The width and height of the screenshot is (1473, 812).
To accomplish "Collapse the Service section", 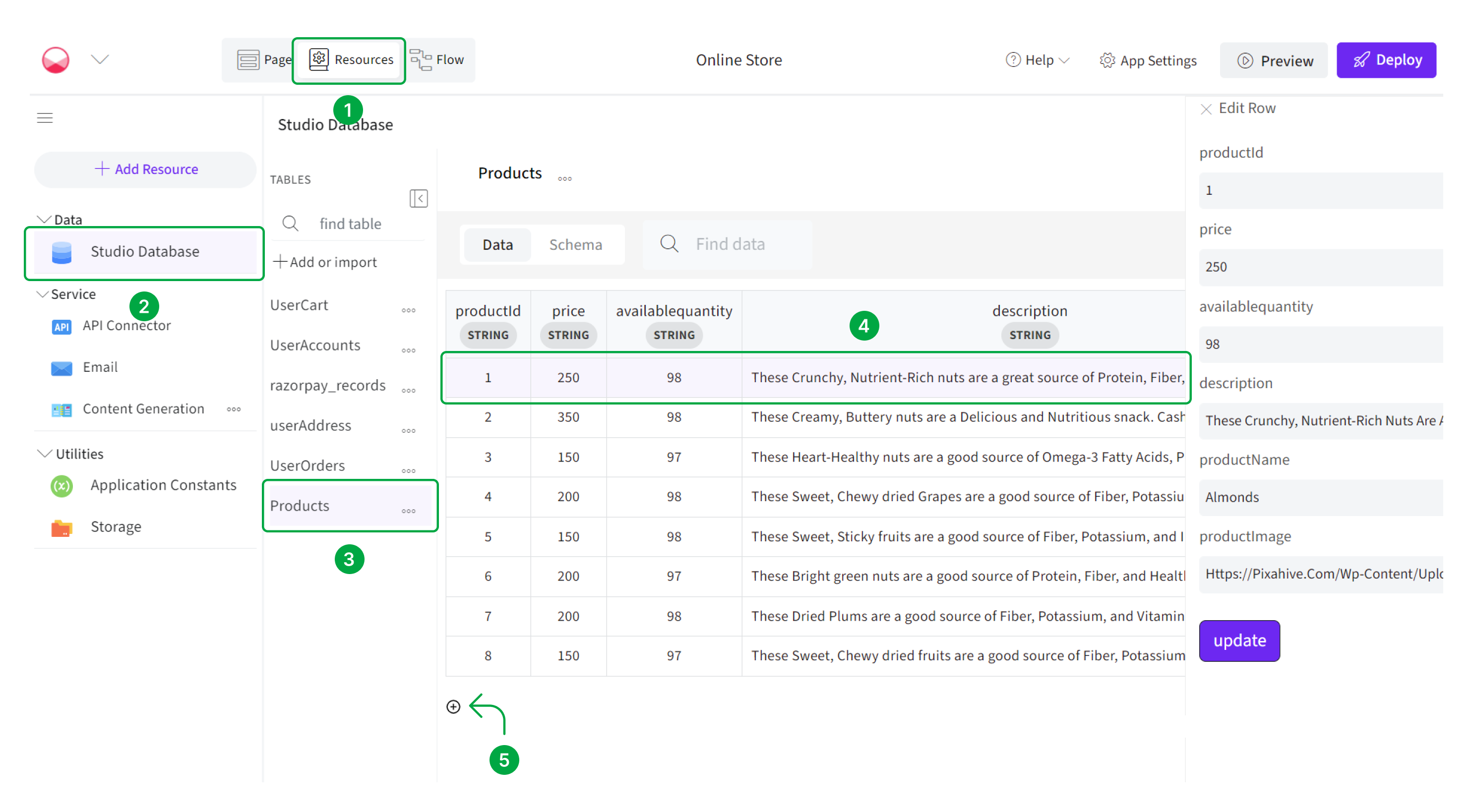I will point(42,294).
